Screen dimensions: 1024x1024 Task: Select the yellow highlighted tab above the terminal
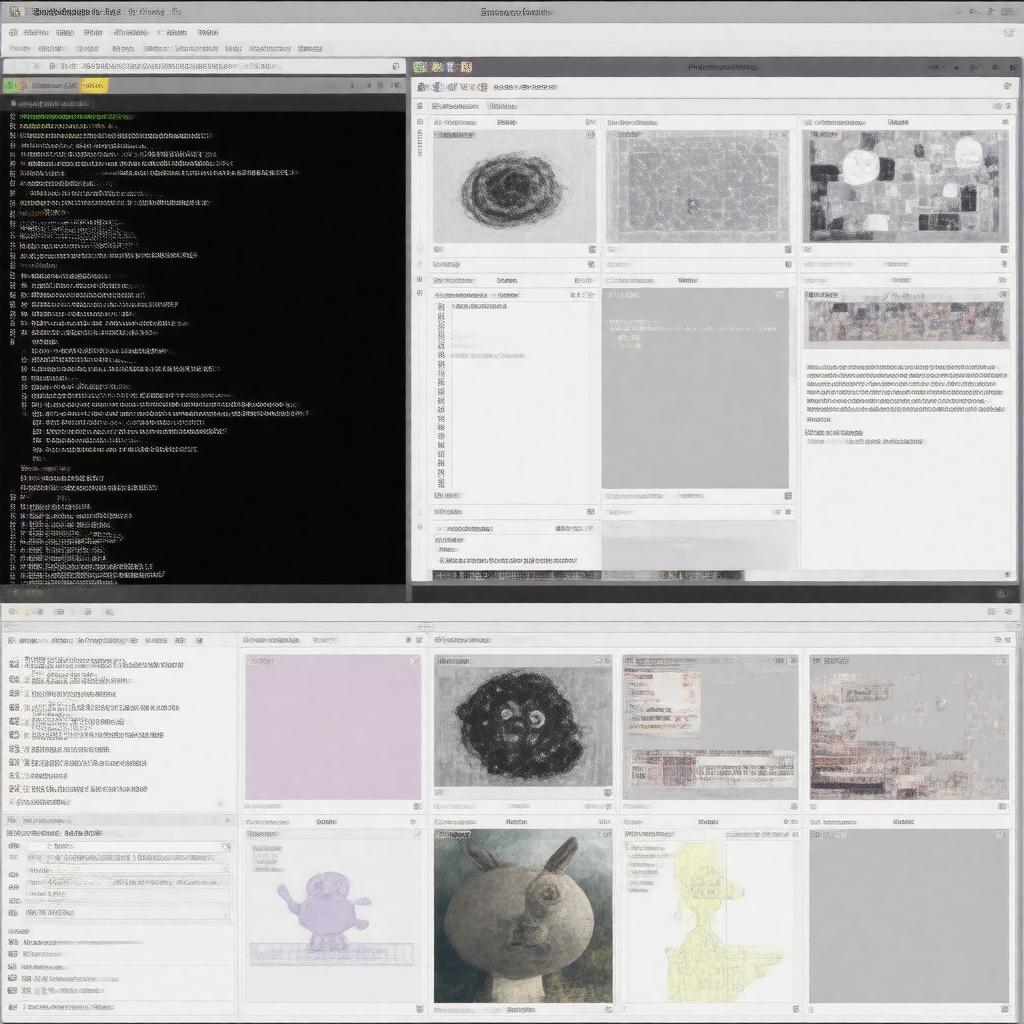click(x=93, y=86)
